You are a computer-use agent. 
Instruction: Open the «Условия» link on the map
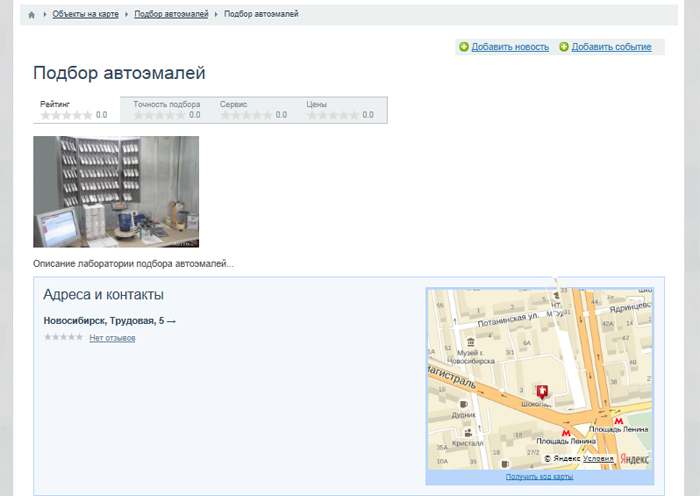pos(598,458)
